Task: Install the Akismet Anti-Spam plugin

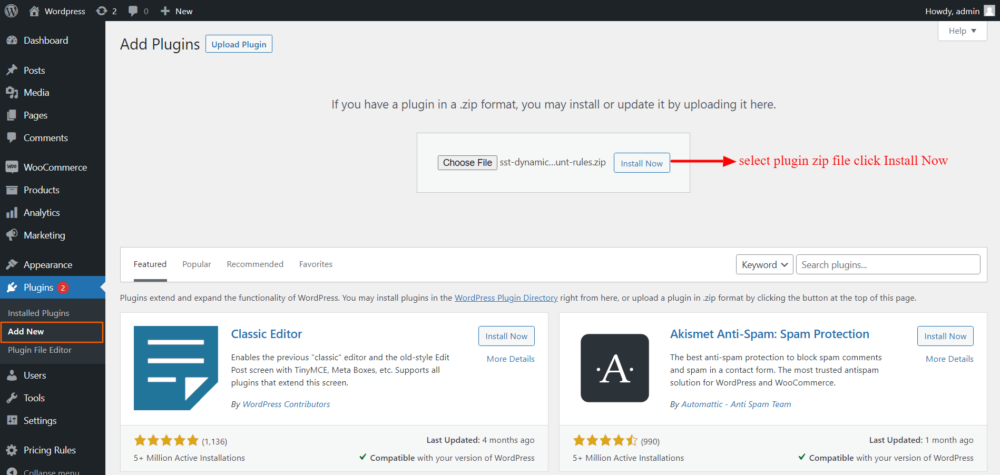Action: pyautogui.click(x=945, y=336)
